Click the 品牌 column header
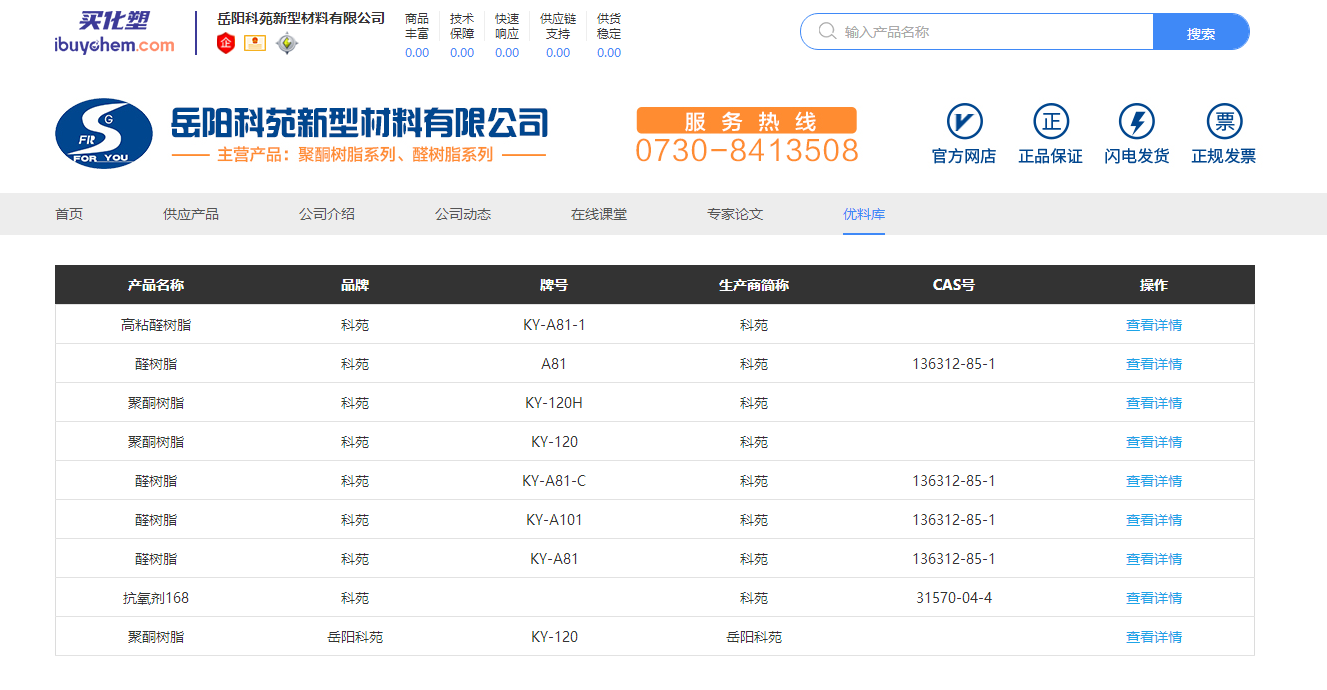This screenshot has height=690, width=1327. click(355, 285)
